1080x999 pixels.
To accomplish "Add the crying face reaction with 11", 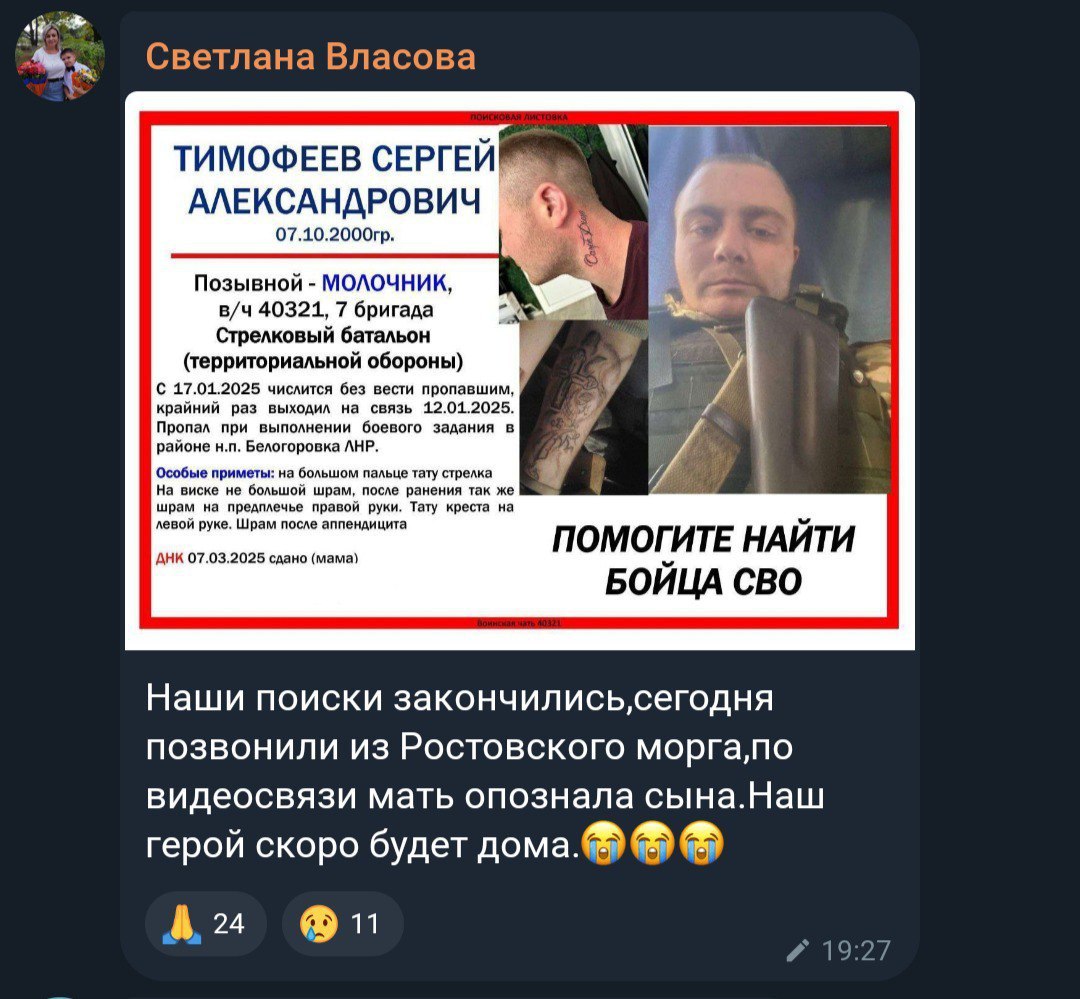I will (x=342, y=923).
